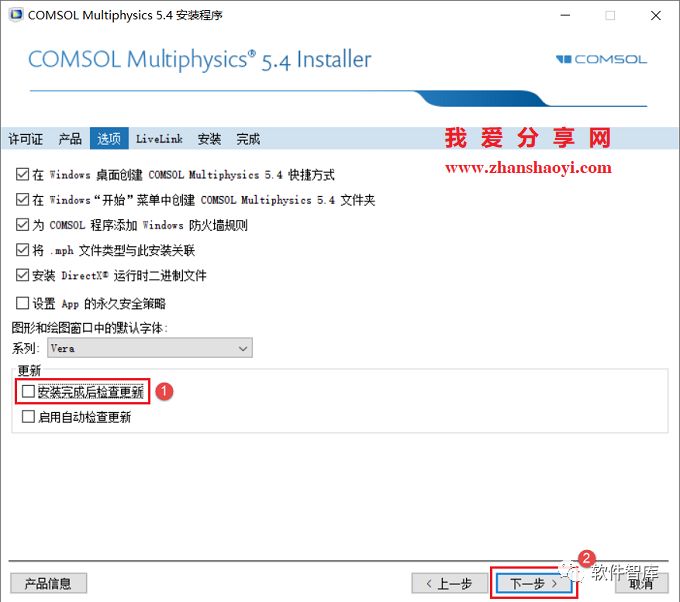Switch to the 产品 tab
This screenshot has width=680, height=602.
[x=70, y=139]
